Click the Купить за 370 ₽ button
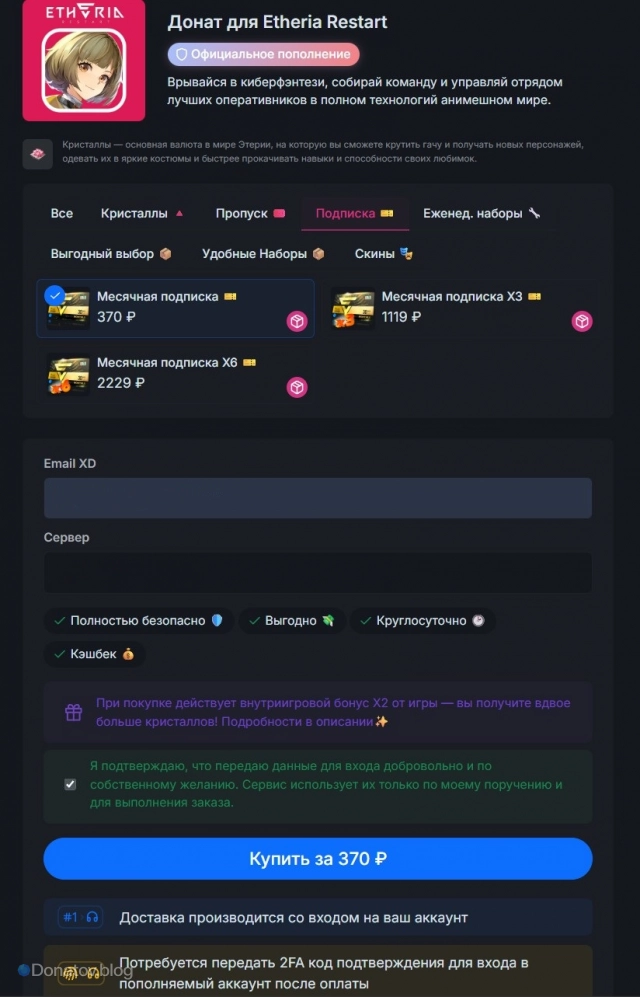Viewport: 640px width, 997px height. coord(318,858)
